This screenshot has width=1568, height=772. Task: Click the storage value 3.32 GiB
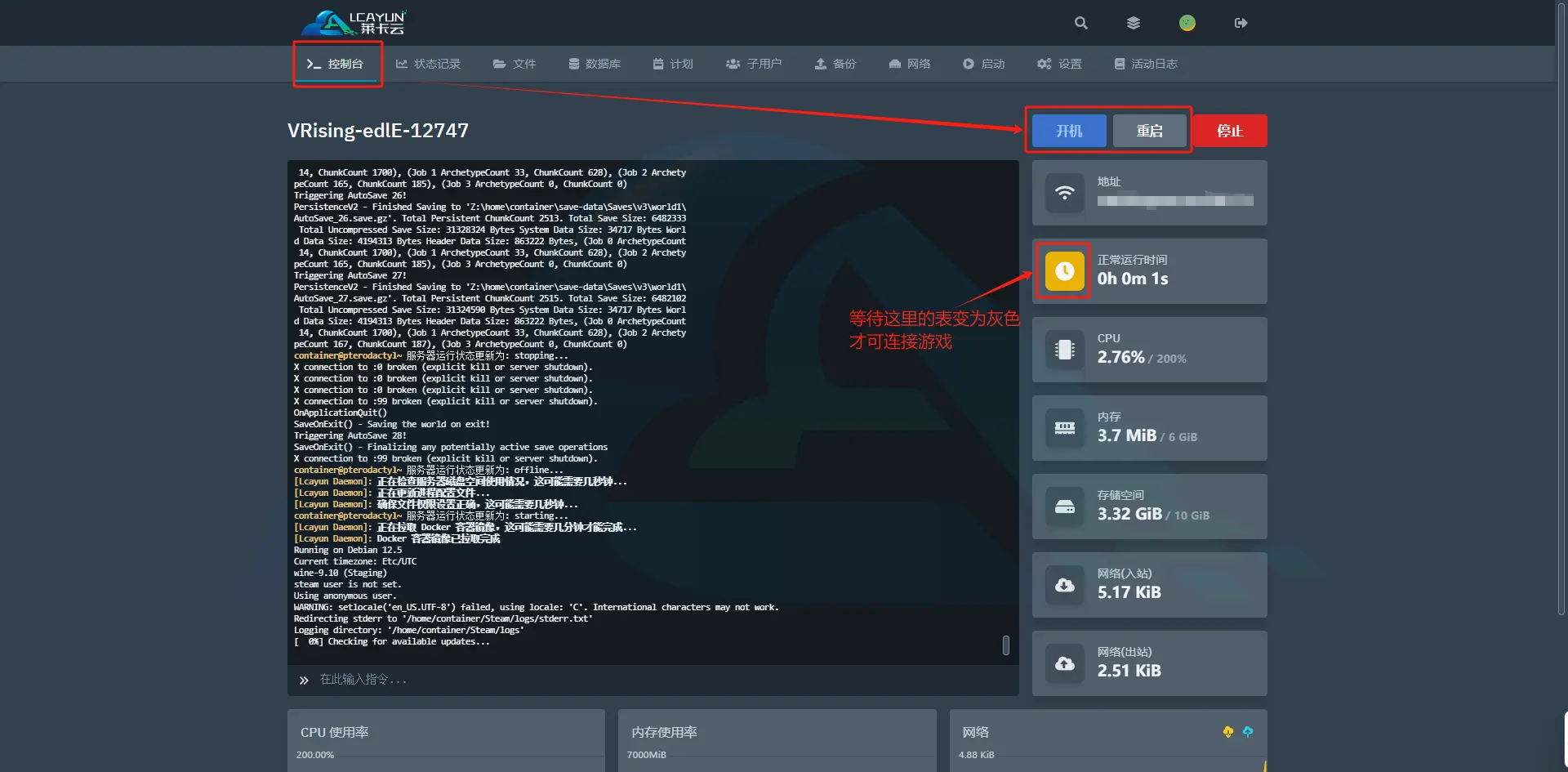[1129, 515]
